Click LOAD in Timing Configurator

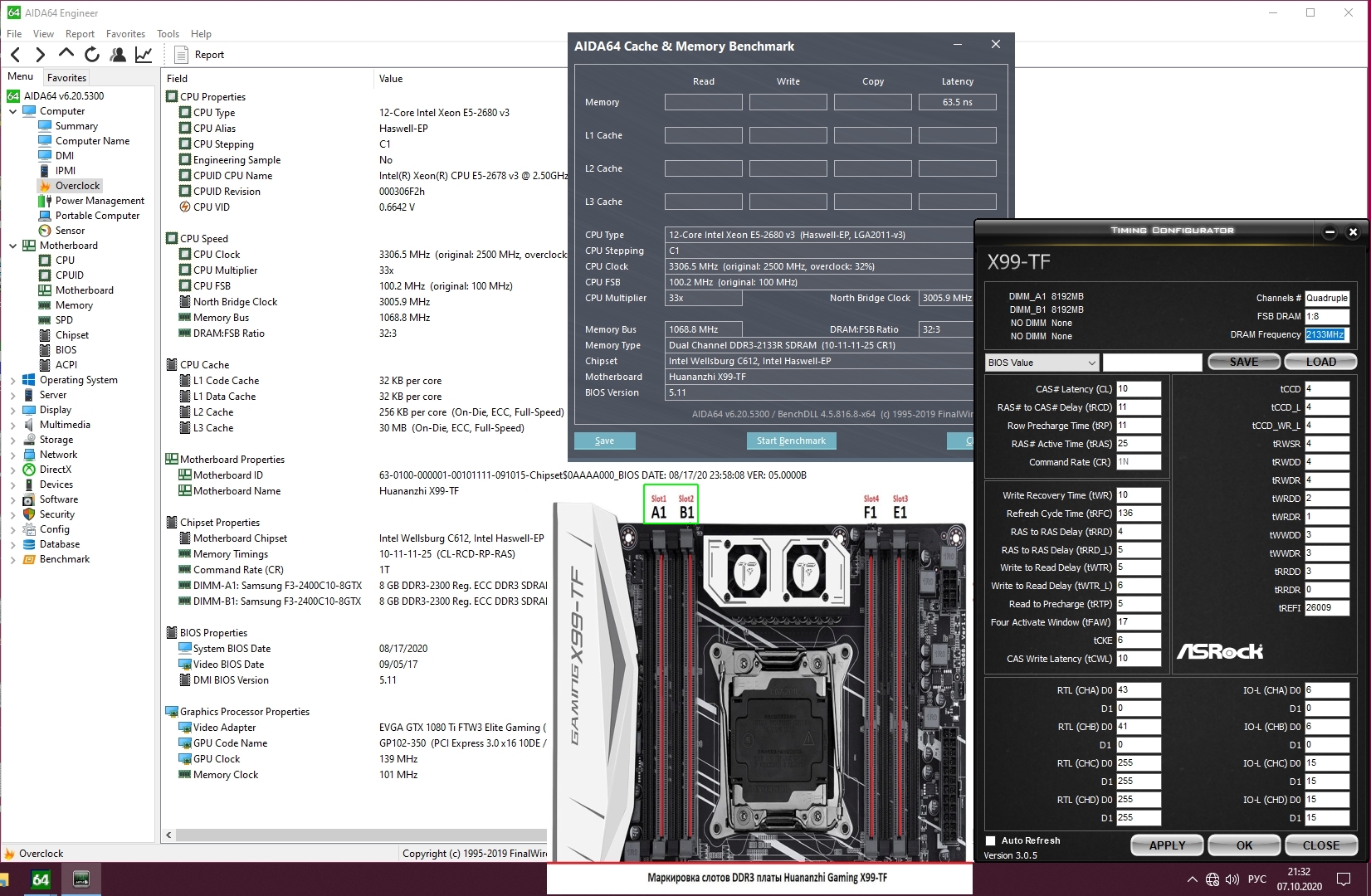(1320, 362)
